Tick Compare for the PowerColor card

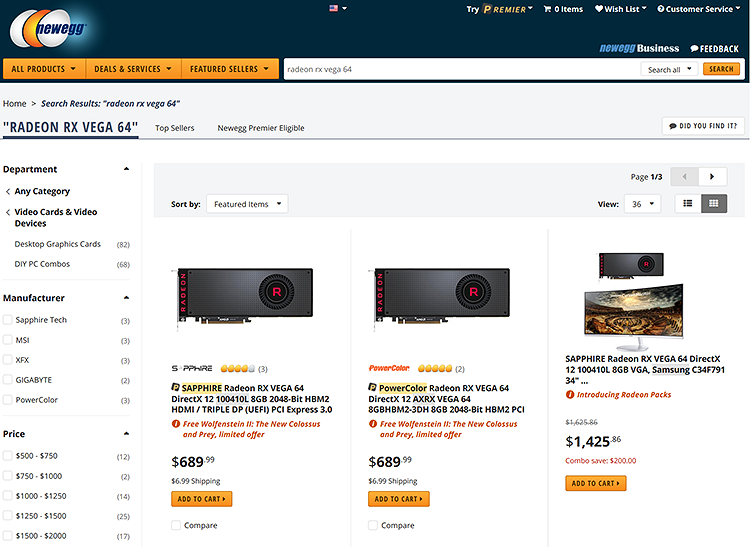(x=373, y=525)
